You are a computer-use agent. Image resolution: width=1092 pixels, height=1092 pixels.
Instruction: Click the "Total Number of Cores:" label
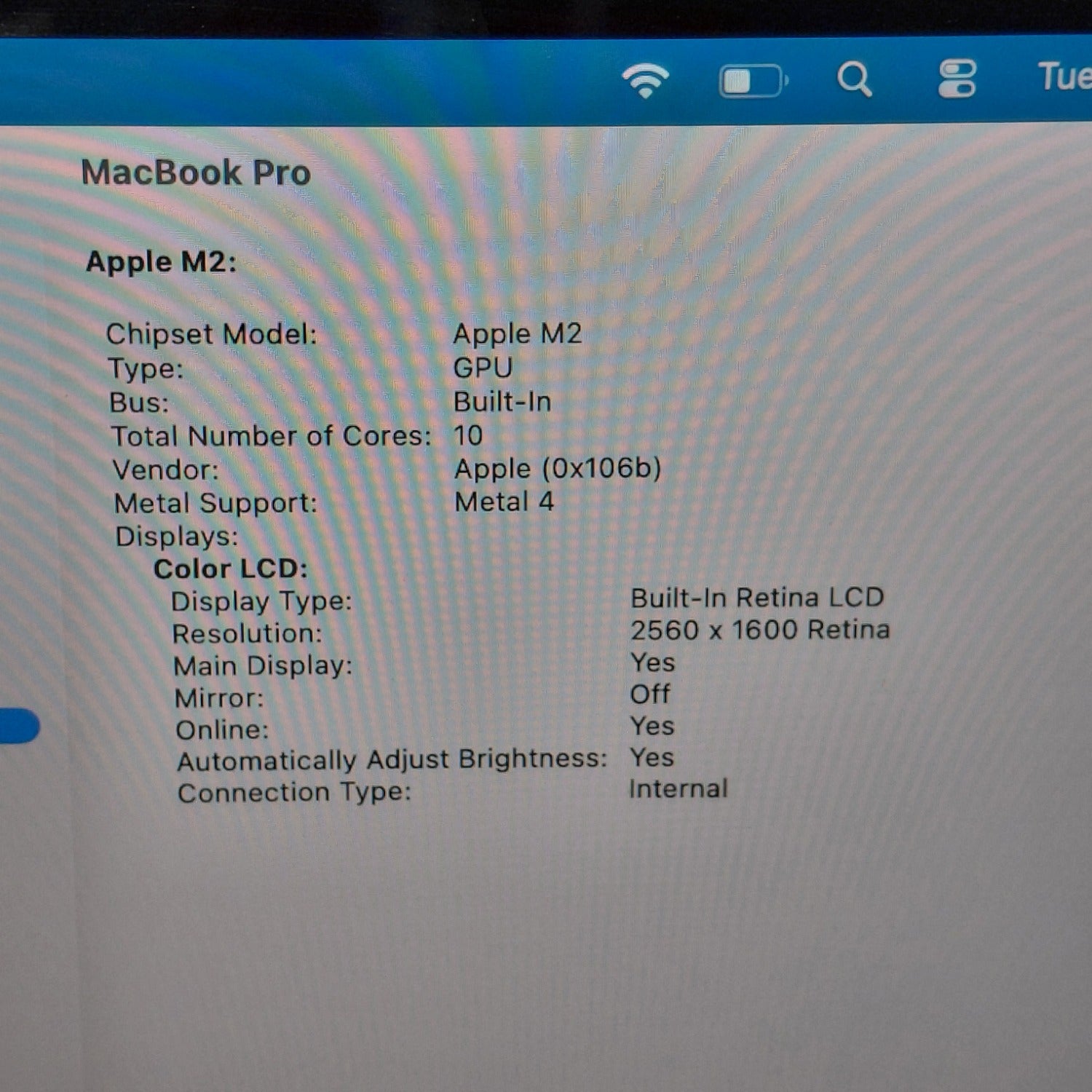(271, 436)
